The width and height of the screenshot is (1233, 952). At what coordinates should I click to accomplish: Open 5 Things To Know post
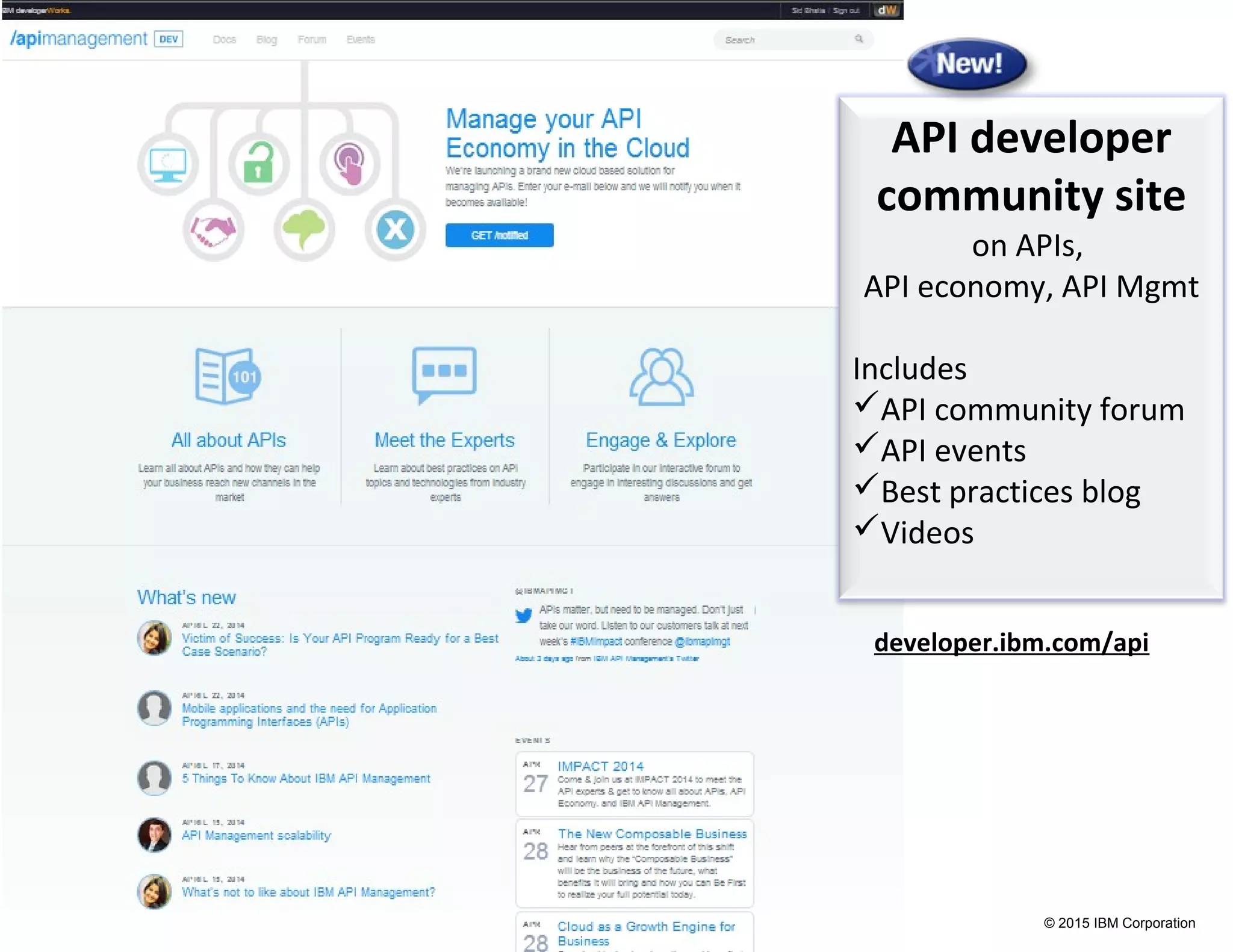[x=306, y=779]
